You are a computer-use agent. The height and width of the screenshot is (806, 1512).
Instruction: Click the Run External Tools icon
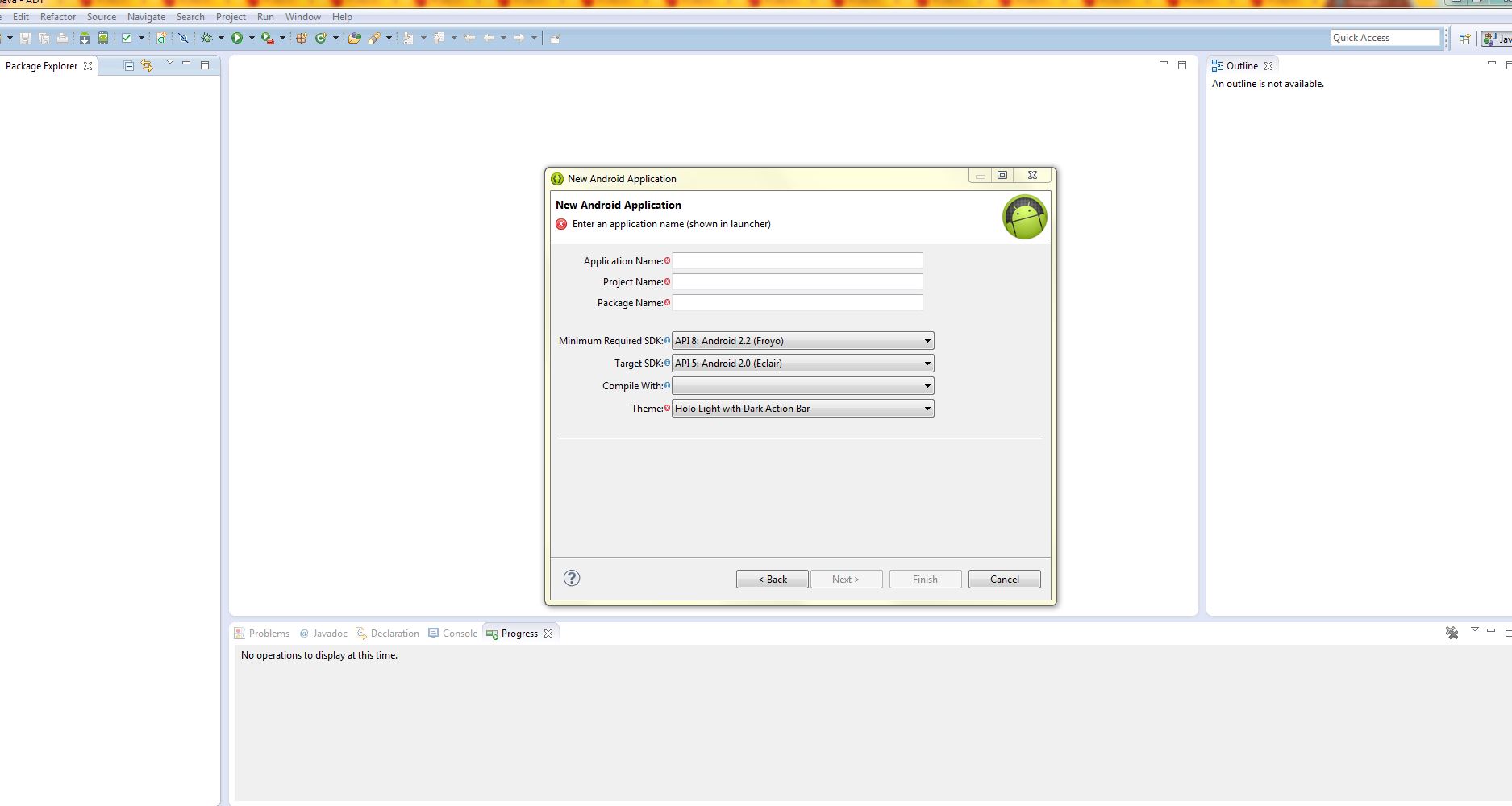[268, 38]
